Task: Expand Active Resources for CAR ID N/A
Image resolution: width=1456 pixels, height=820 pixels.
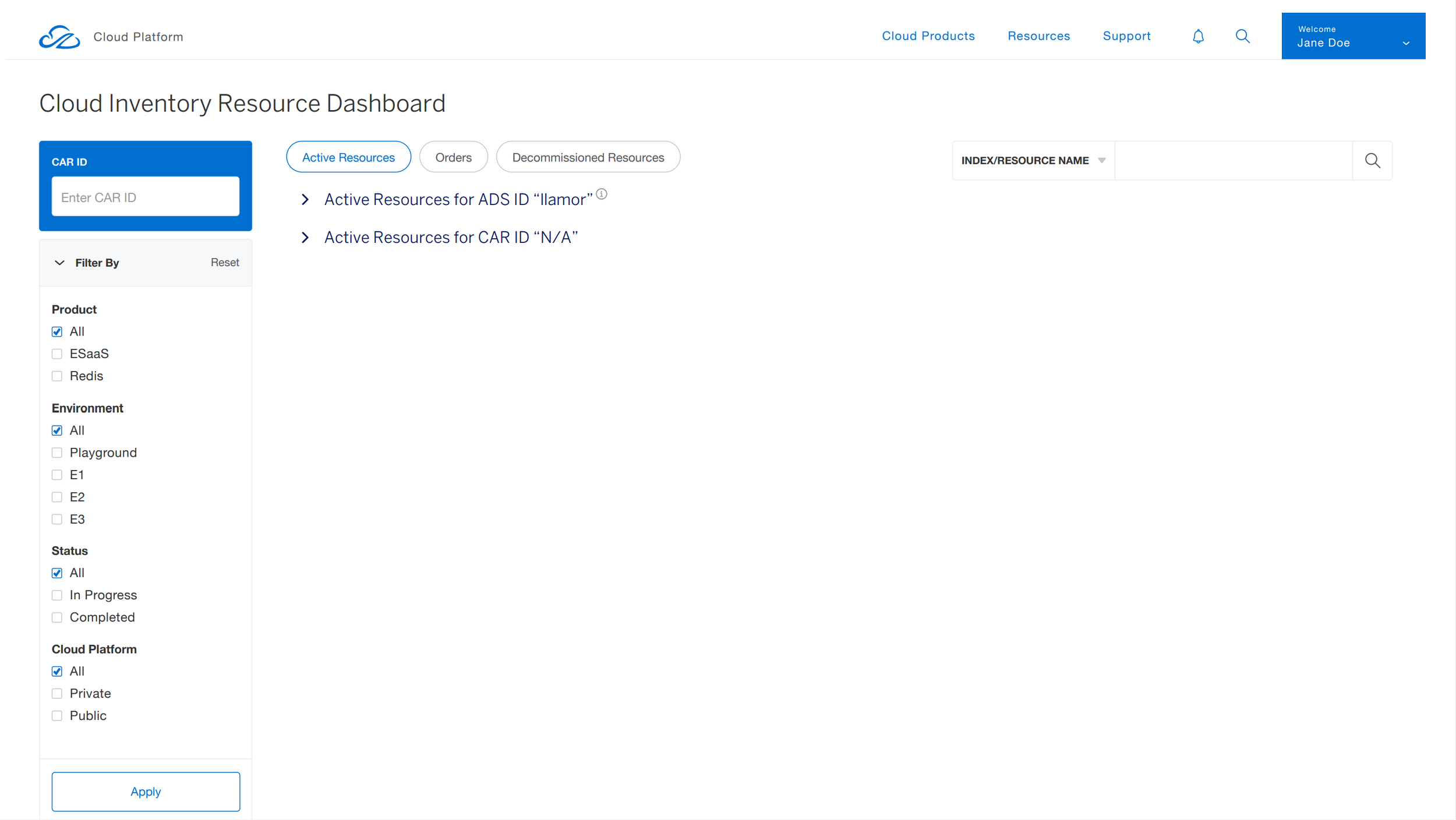Action: (305, 238)
